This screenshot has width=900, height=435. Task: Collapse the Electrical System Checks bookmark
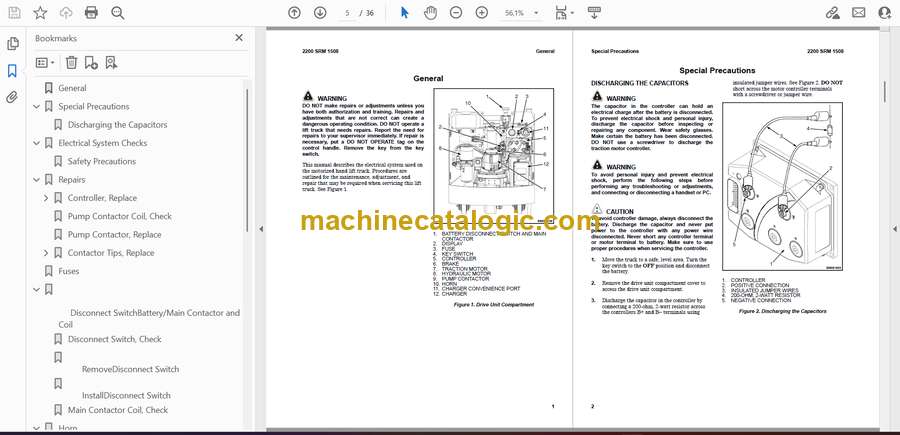coord(37,143)
